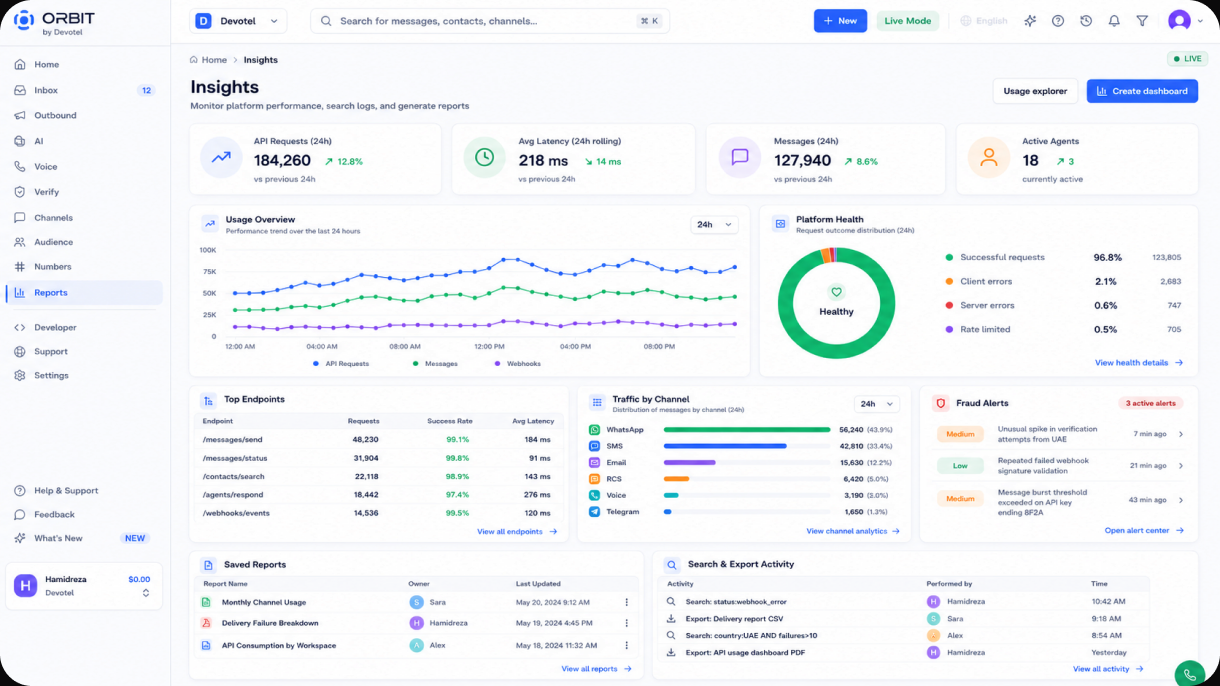Open options menu for Monthly Channel Usage report
The height and width of the screenshot is (686, 1220).
pyautogui.click(x=627, y=603)
